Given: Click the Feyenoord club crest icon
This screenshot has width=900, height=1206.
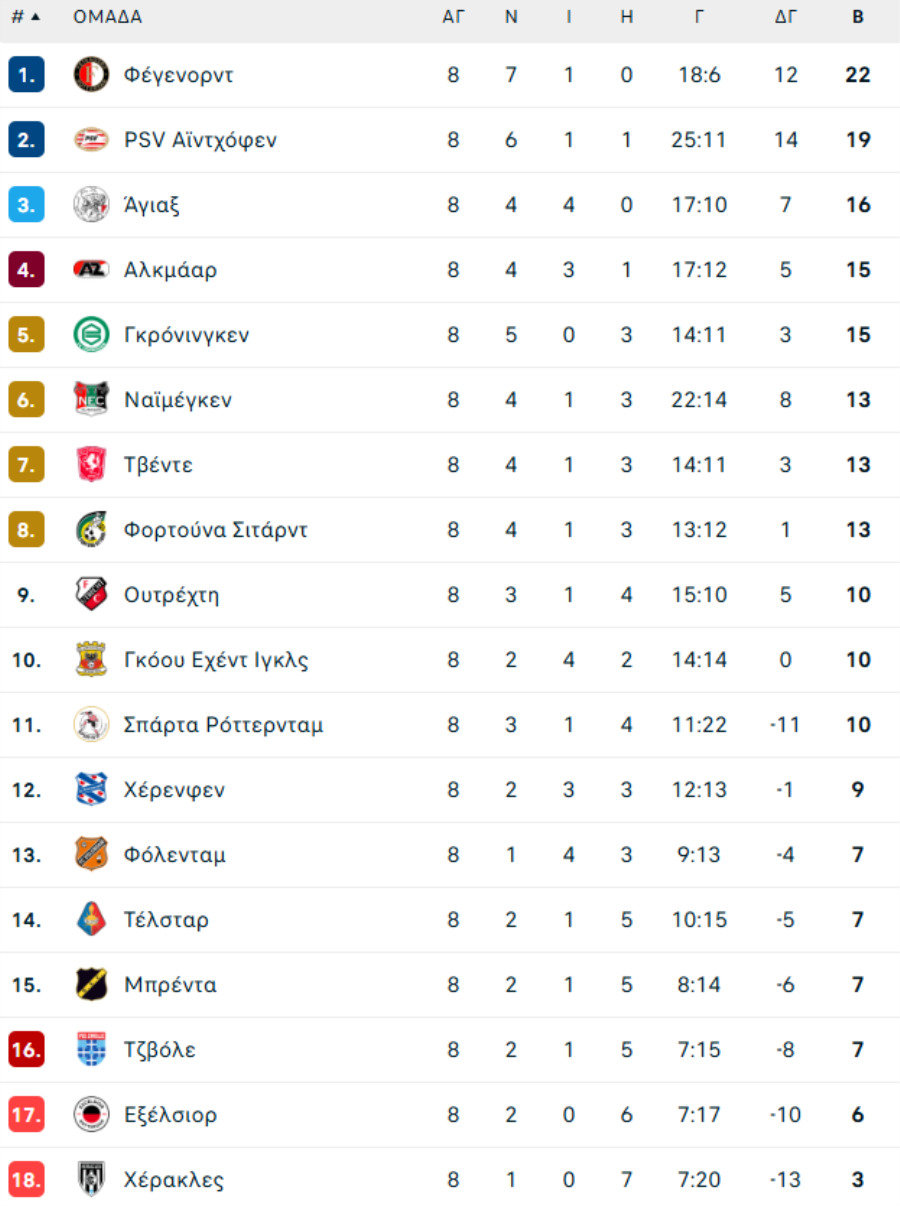Looking at the screenshot, I should [91, 75].
